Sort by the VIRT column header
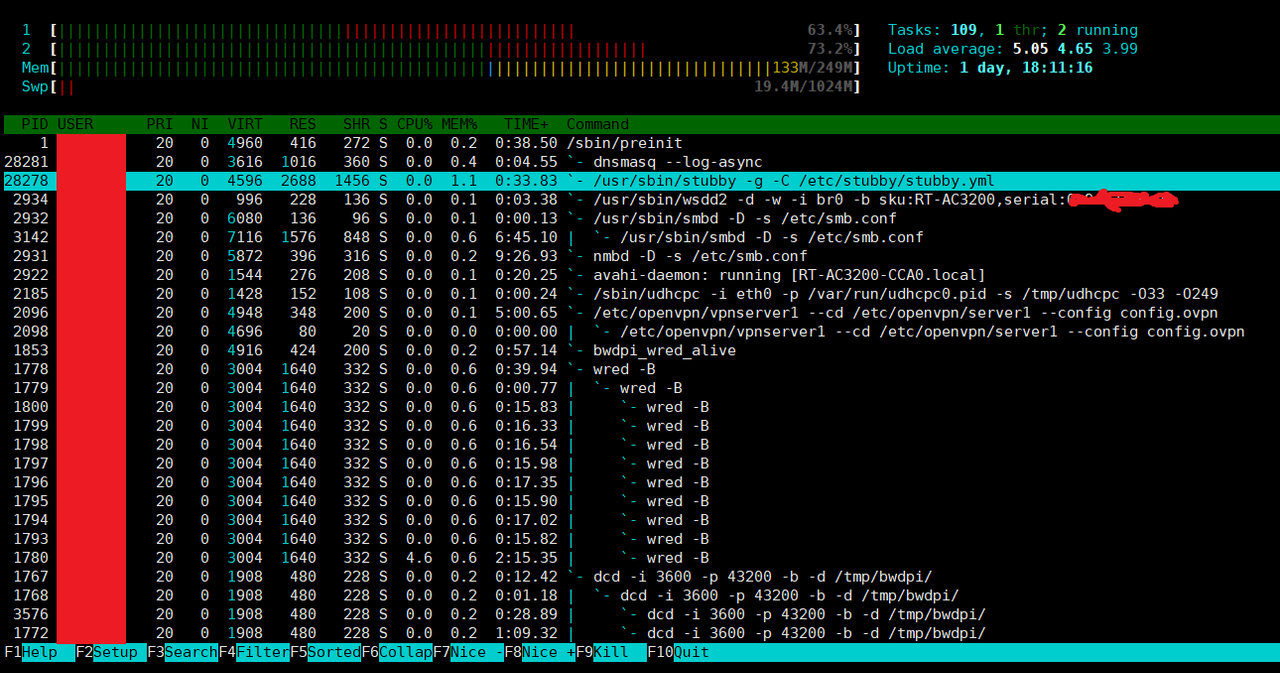The image size is (1280, 673). click(x=245, y=124)
